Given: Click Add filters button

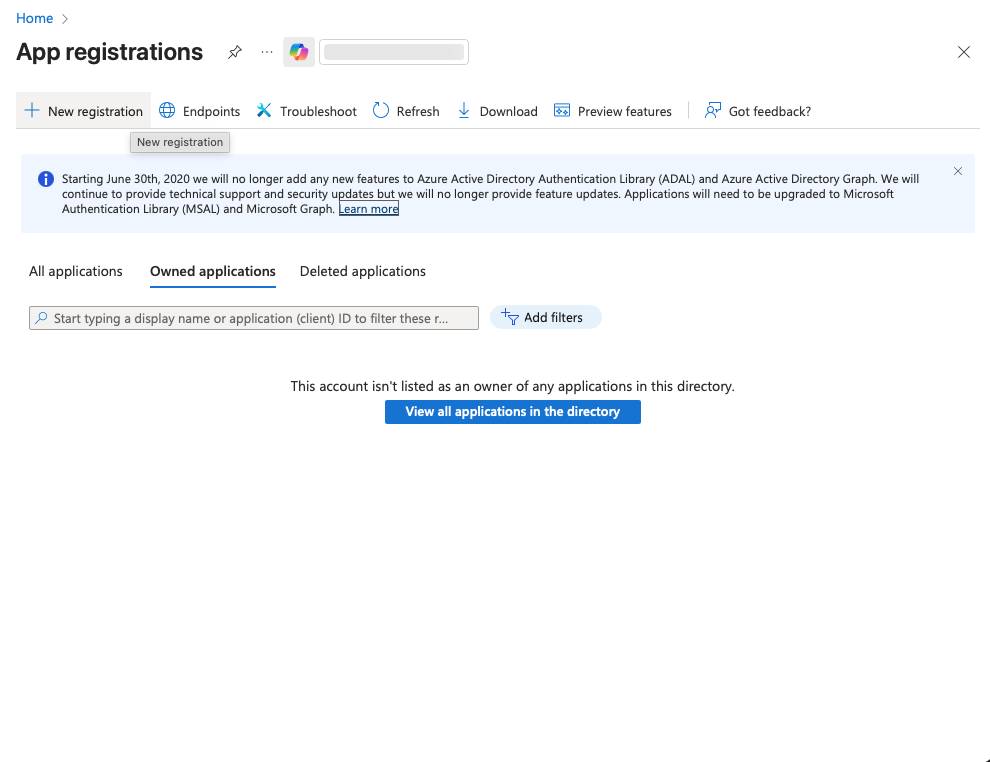Looking at the screenshot, I should click(x=545, y=317).
